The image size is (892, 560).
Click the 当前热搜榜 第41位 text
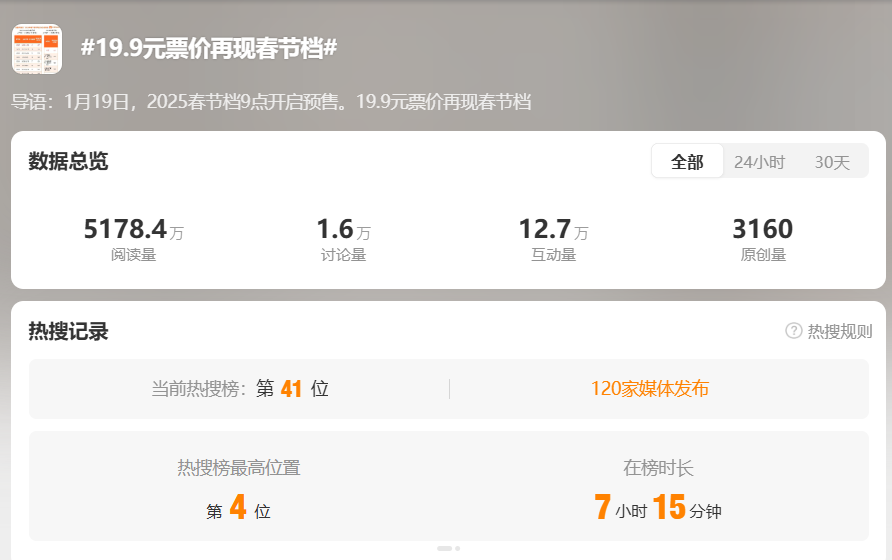240,389
